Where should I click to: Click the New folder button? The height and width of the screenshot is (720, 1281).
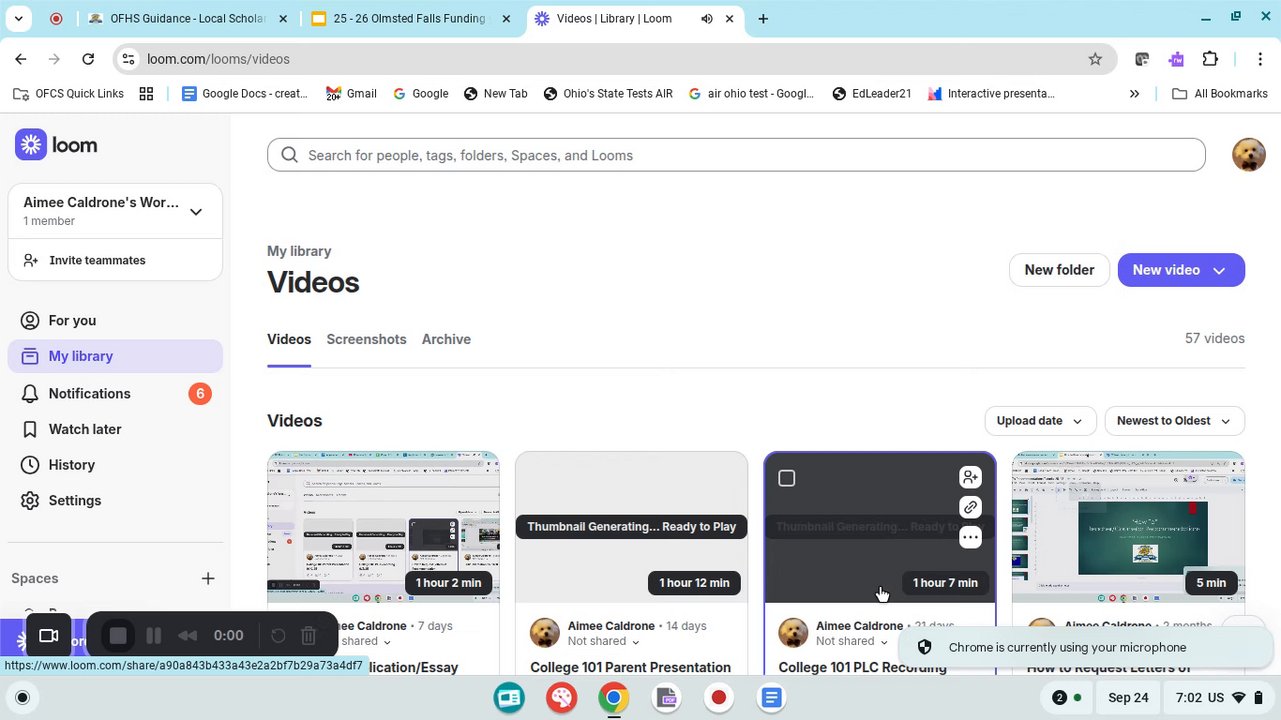coord(1059,270)
